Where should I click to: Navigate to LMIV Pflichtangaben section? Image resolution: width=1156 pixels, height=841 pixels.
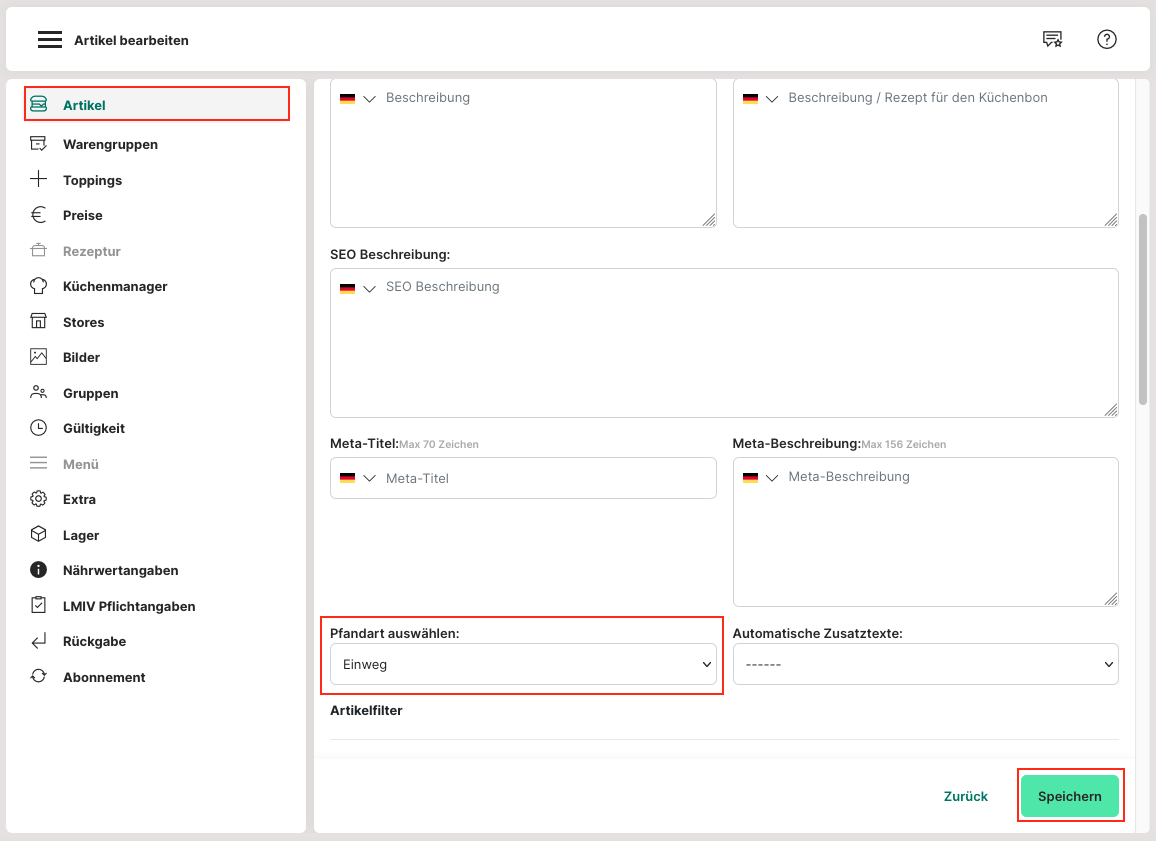[x=128, y=606]
